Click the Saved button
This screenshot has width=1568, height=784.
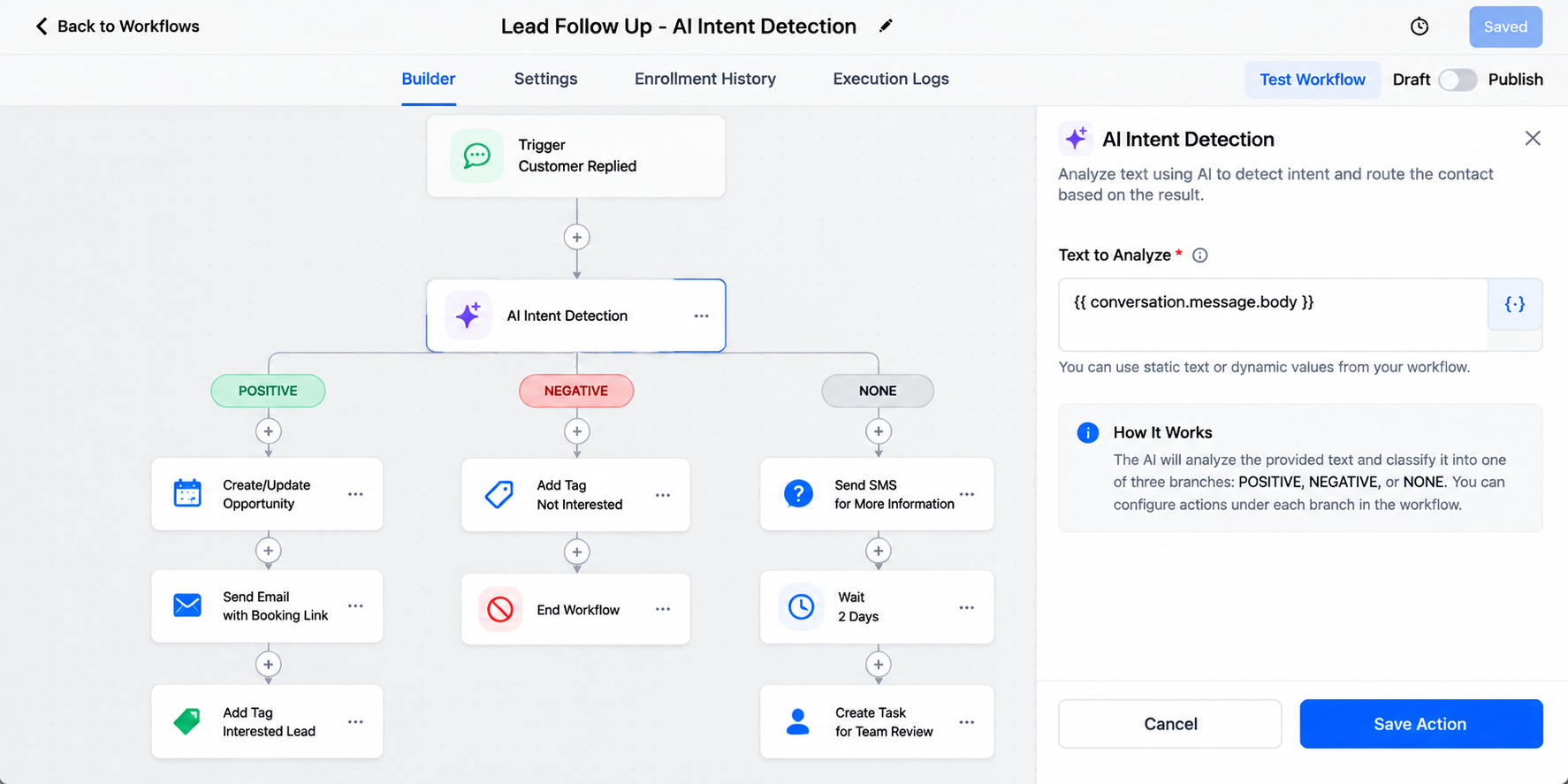(1506, 27)
